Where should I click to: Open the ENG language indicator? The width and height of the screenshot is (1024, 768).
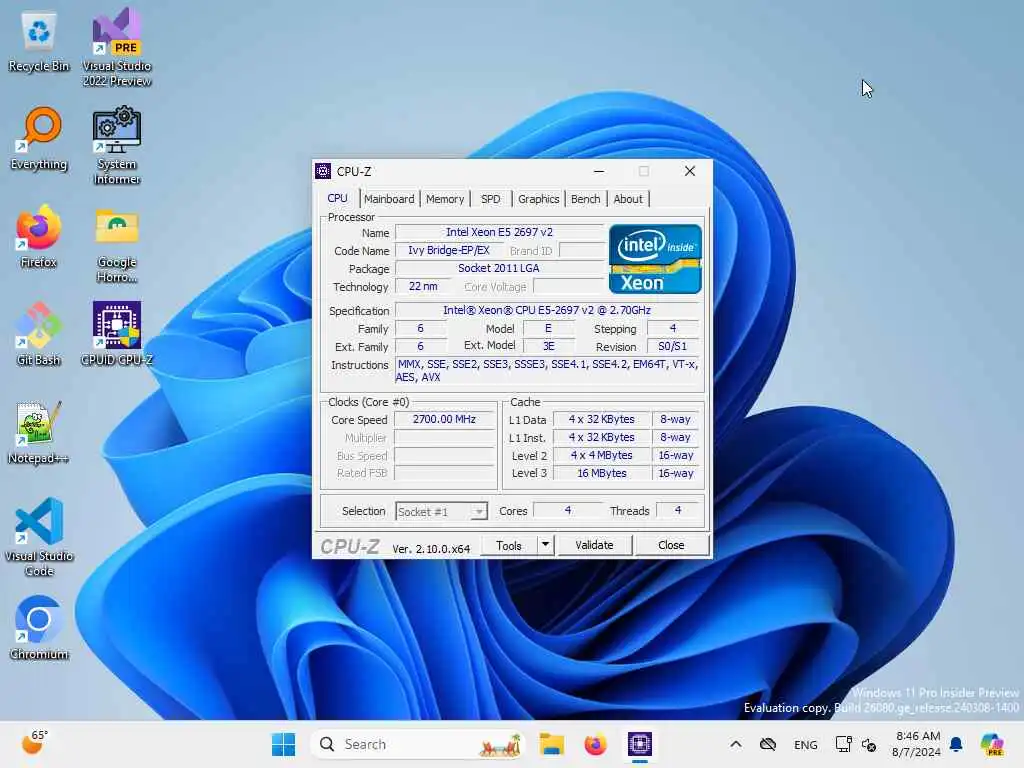click(805, 744)
